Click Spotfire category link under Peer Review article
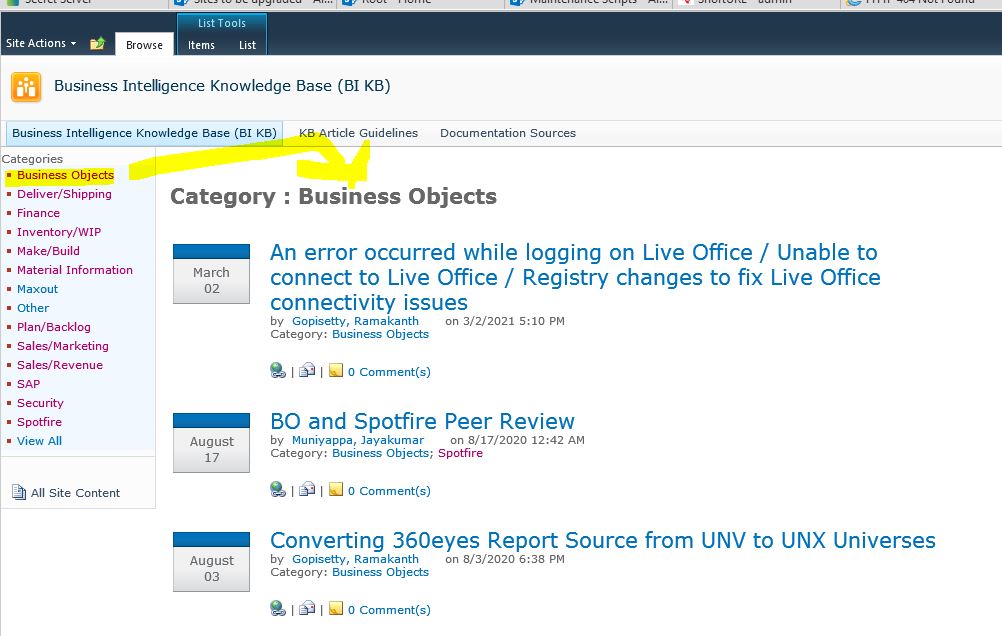Screen dimensions: 1002x636 [460, 453]
